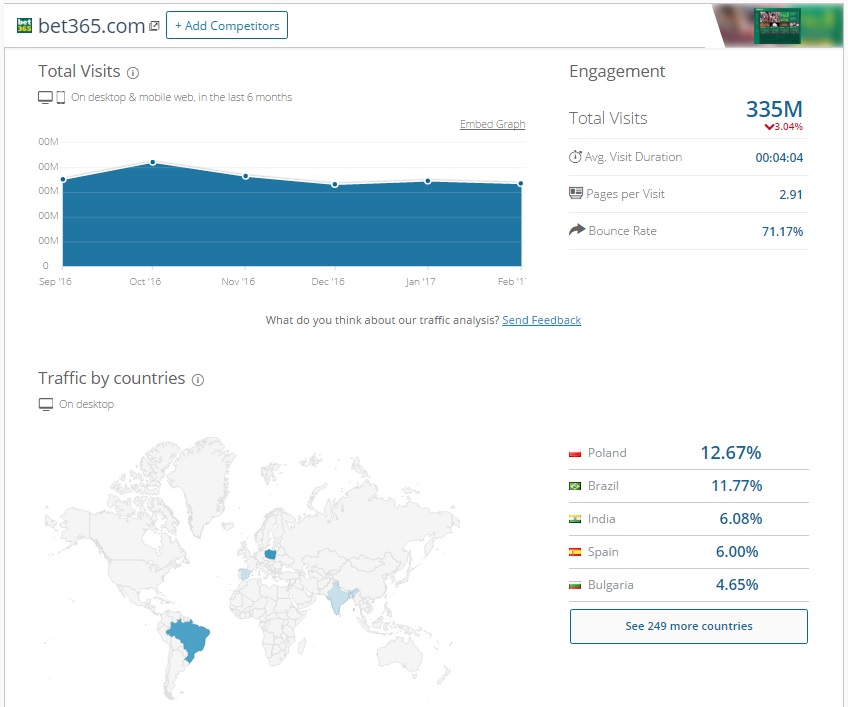Click the India flag icon

[x=575, y=519]
